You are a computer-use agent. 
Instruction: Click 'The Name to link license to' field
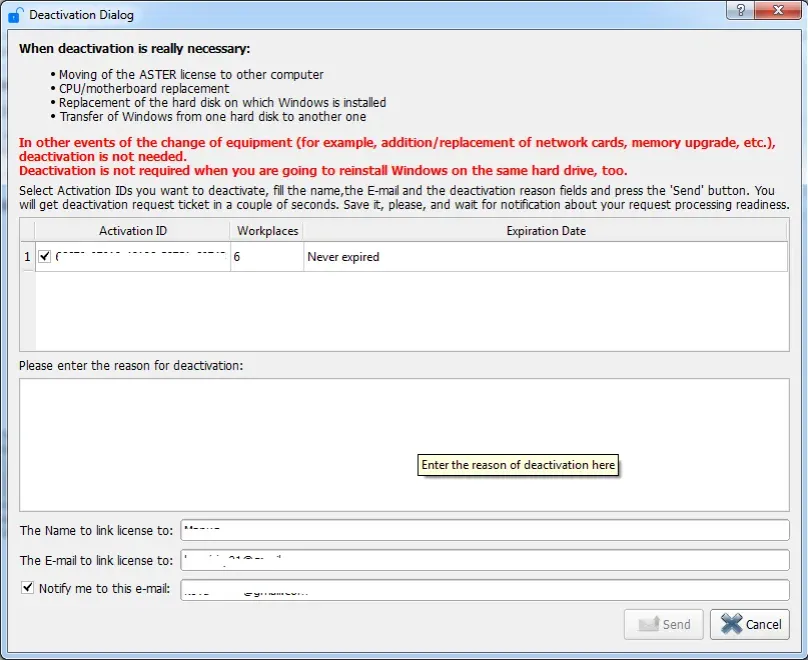480,530
